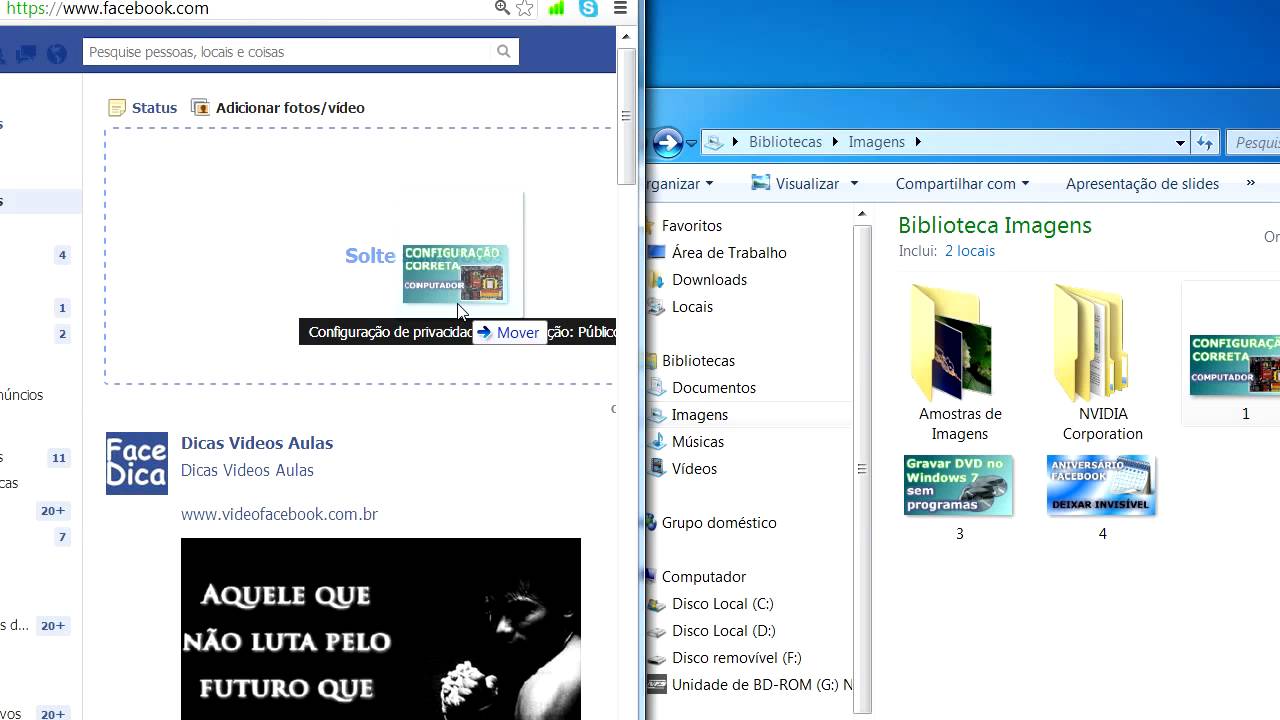
Task: Select Favoritos in navigation pane
Action: point(691,225)
